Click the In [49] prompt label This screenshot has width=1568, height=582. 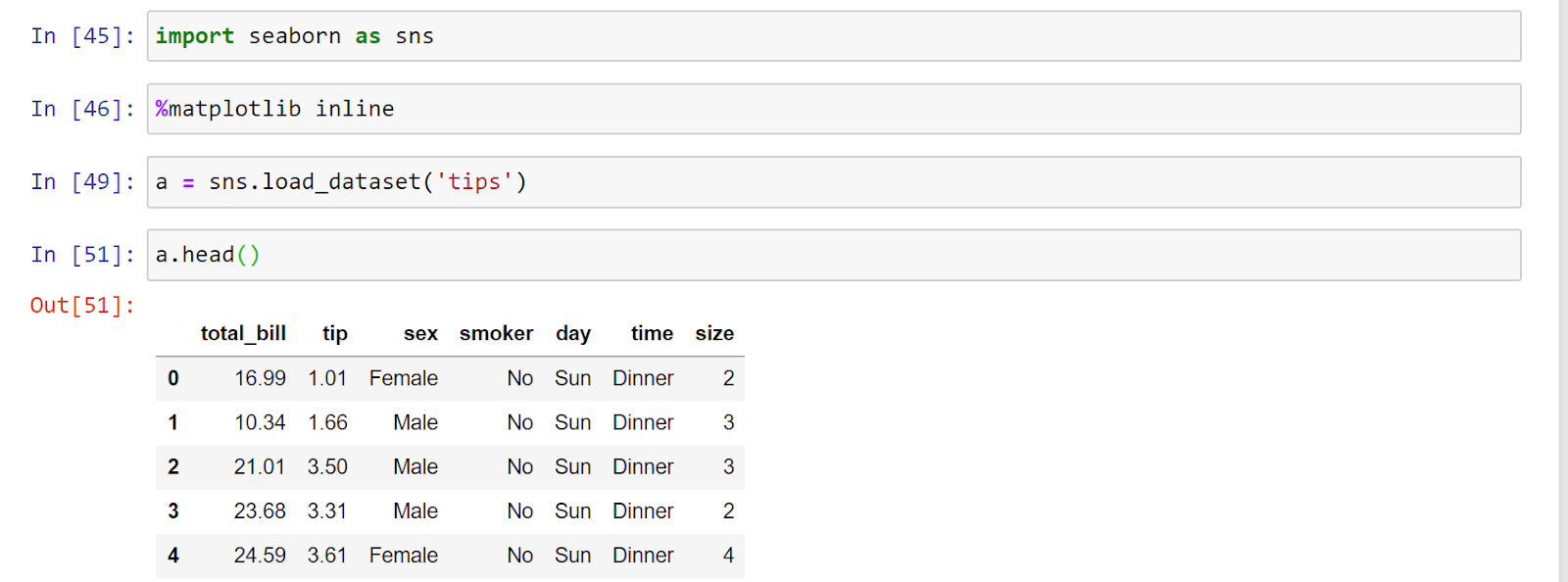tap(83, 182)
